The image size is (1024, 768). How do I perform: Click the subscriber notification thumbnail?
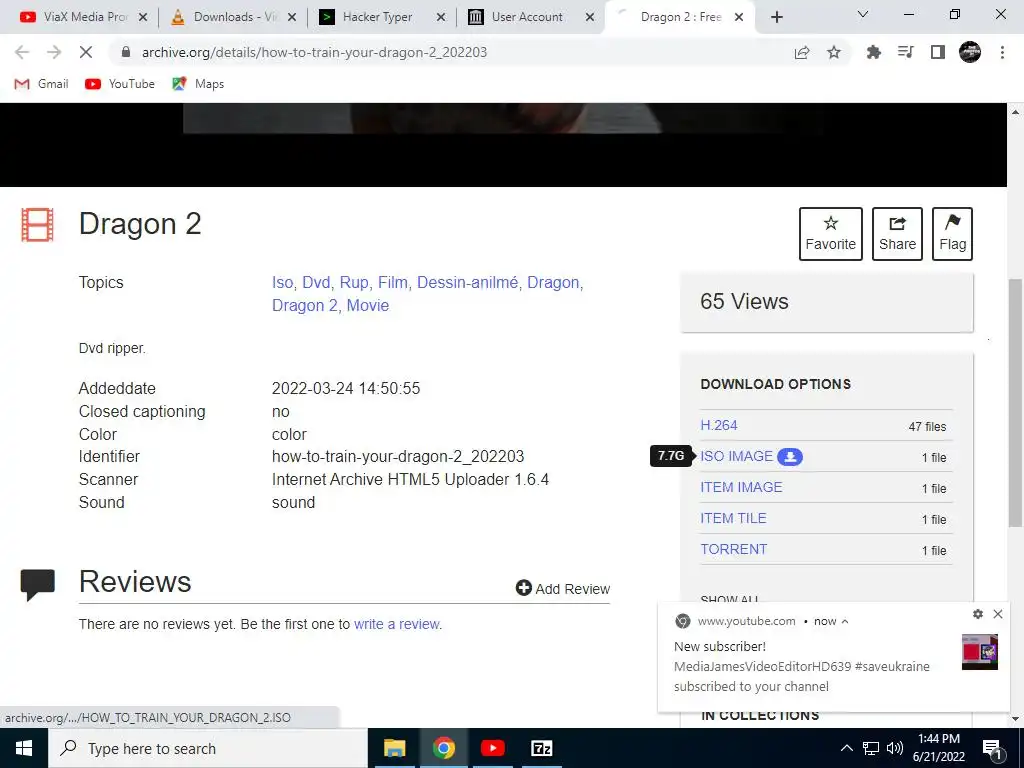pos(980,652)
